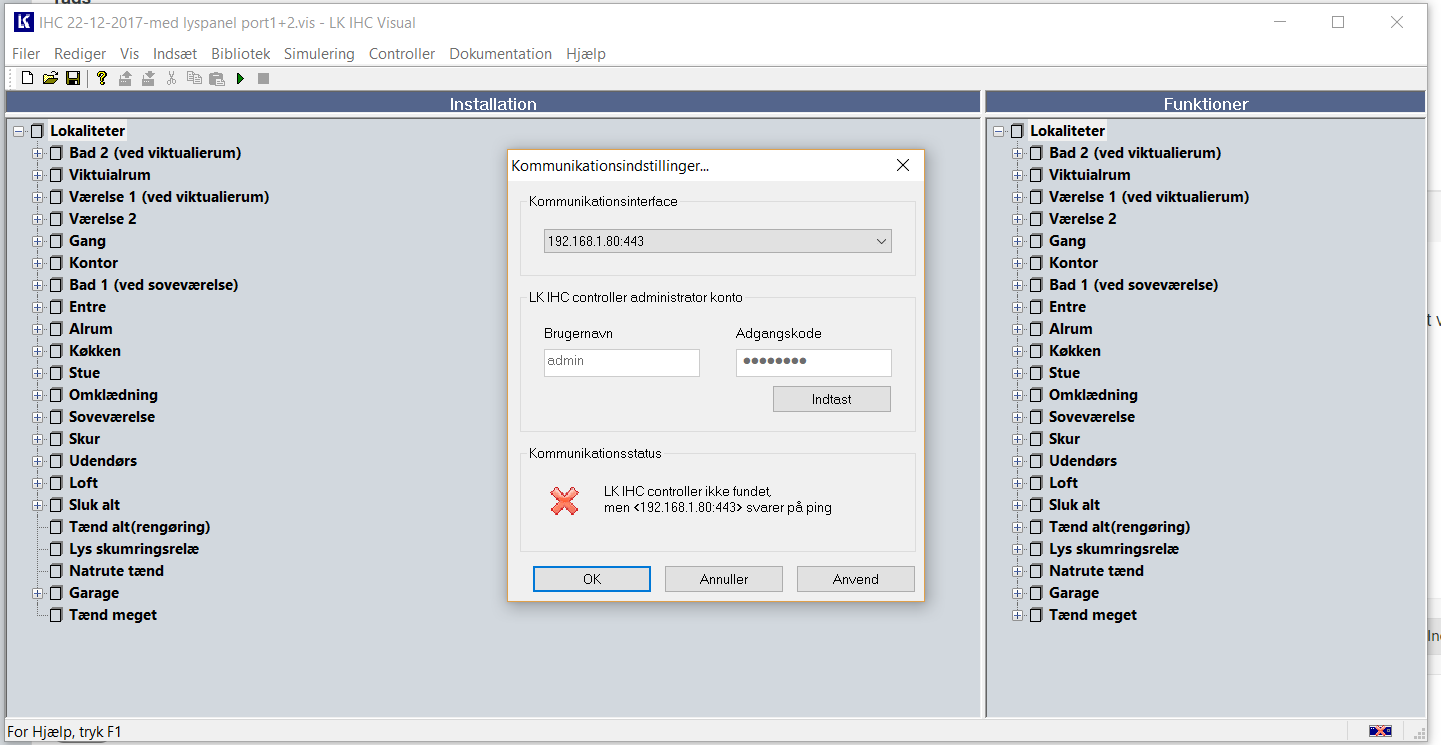Click the Save floppy disk icon
The width and height of the screenshot is (1441, 745).
tap(73, 78)
